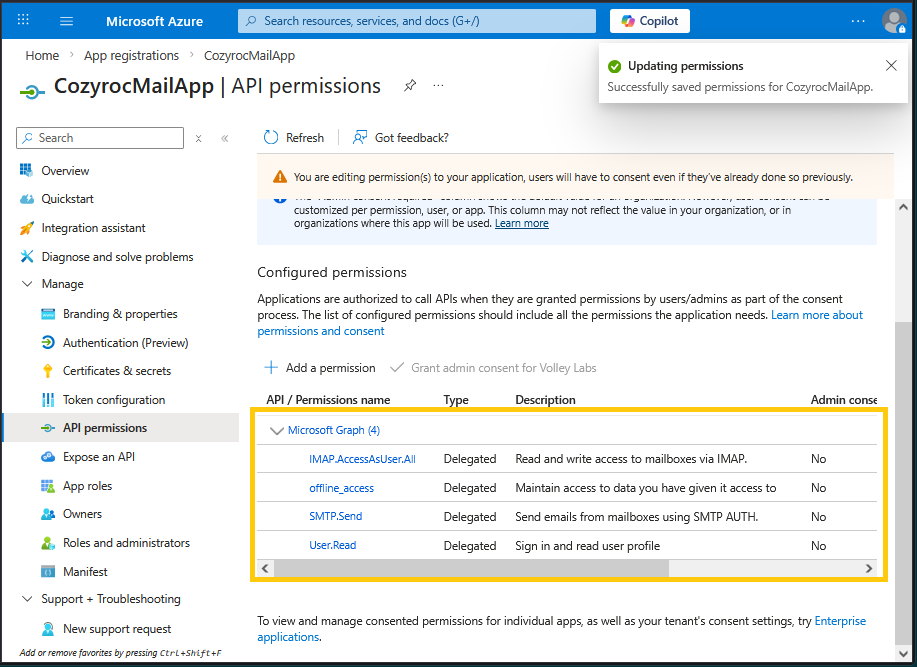Collapse the Support + Troubleshooting section
Image resolution: width=917 pixels, height=667 pixels.
(27, 600)
